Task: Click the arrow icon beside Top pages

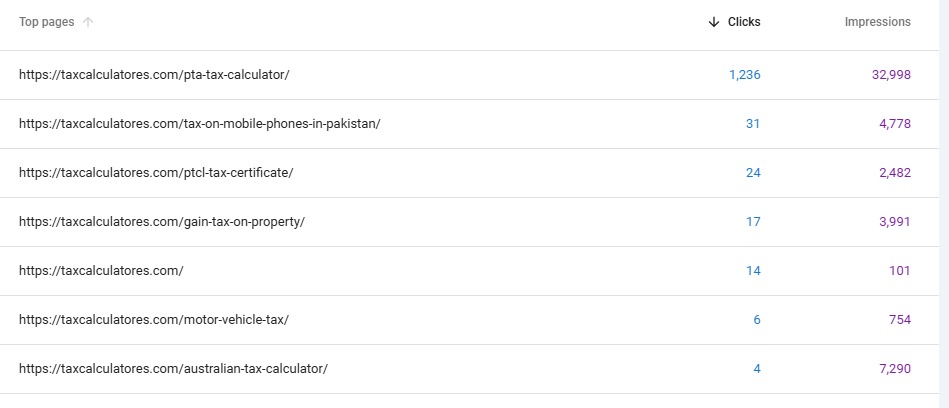Action: point(88,22)
